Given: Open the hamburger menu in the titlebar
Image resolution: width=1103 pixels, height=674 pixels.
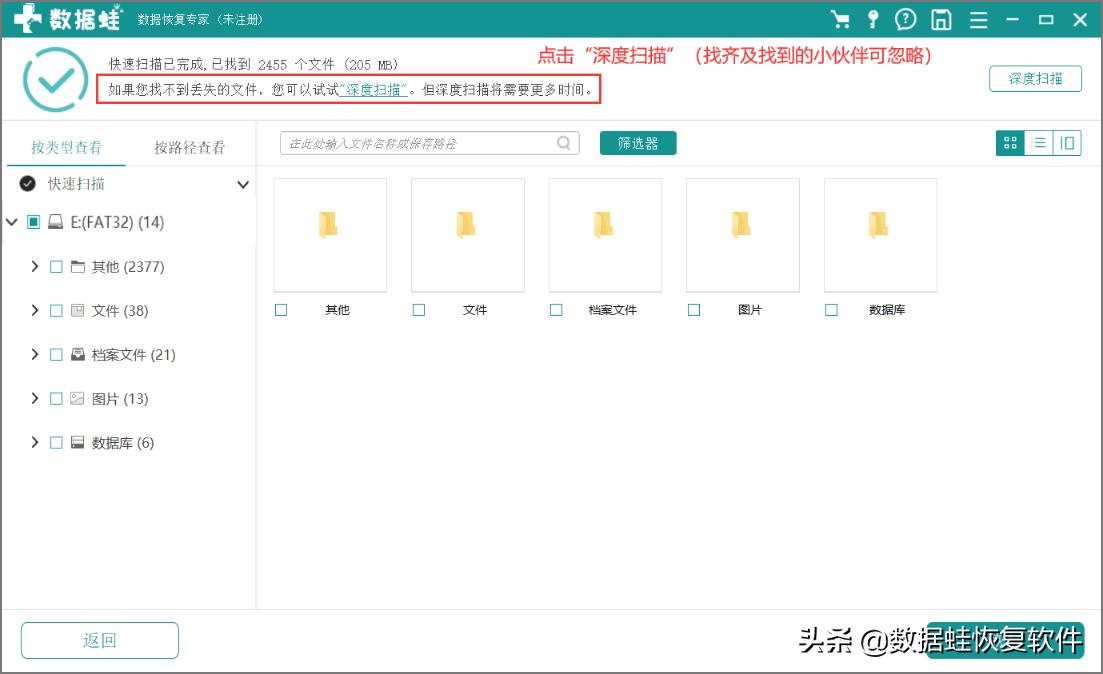Looking at the screenshot, I should [x=977, y=19].
